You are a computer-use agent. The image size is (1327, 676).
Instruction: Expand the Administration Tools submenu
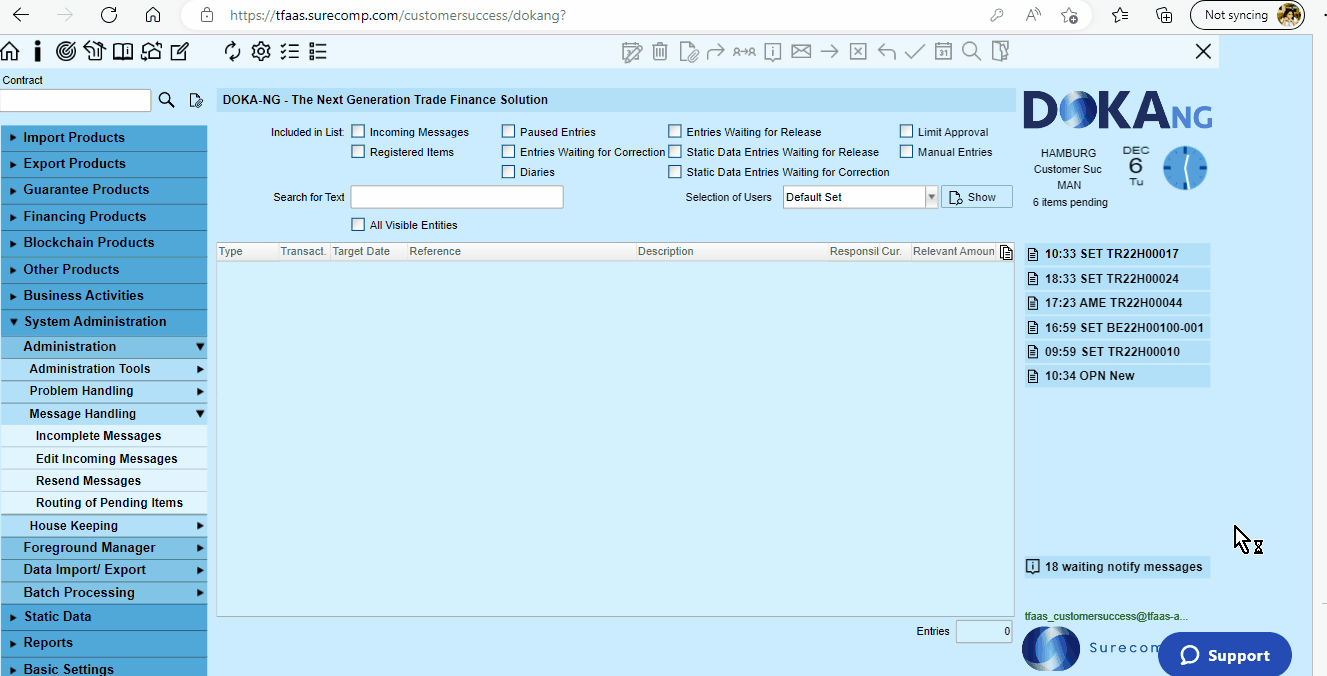click(90, 369)
